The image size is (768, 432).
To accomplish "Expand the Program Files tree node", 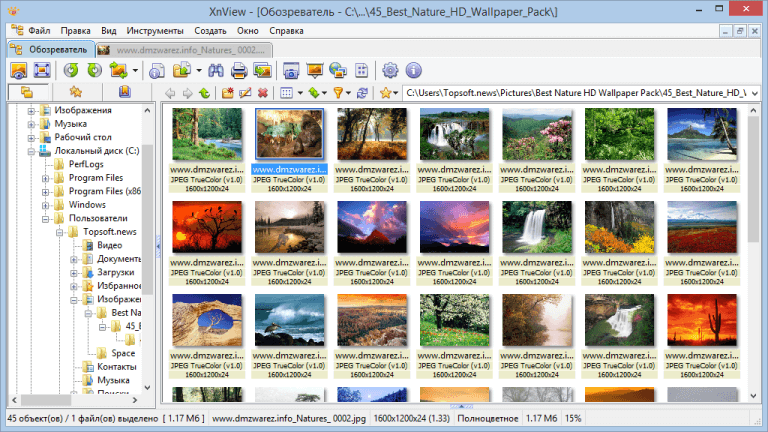I will [x=45, y=178].
